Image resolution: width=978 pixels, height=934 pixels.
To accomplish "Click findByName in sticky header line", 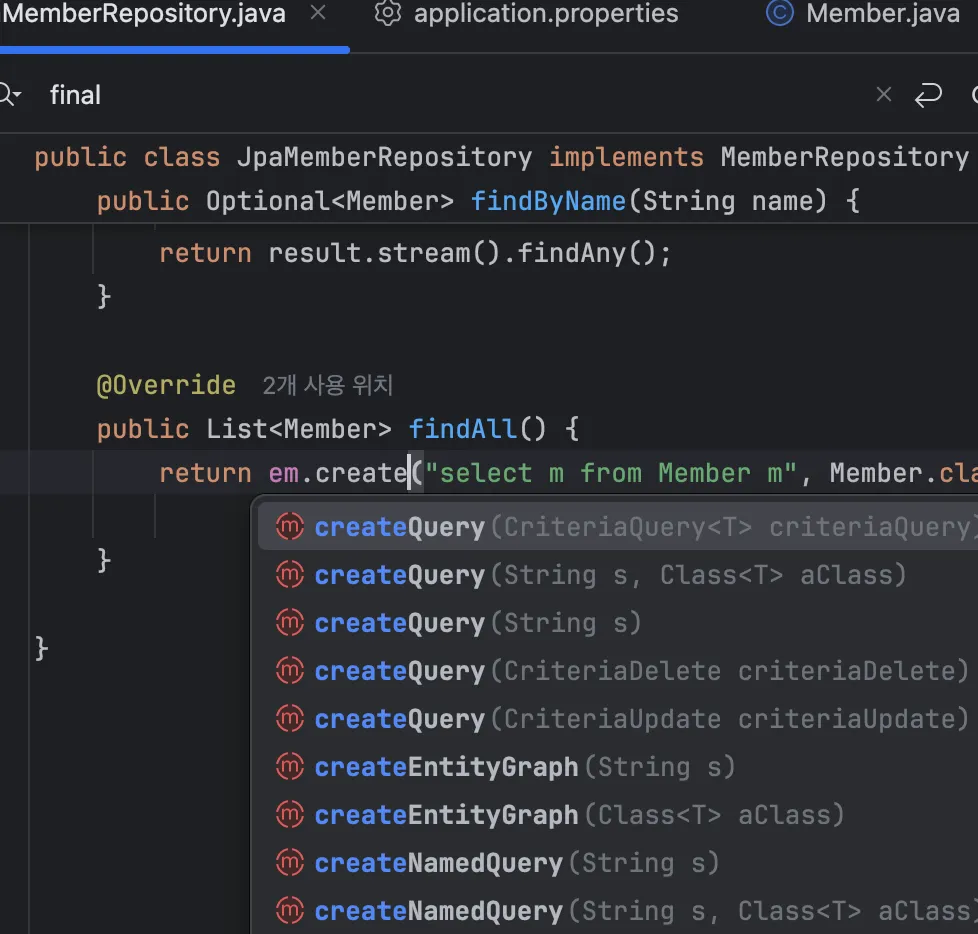I will coord(548,202).
